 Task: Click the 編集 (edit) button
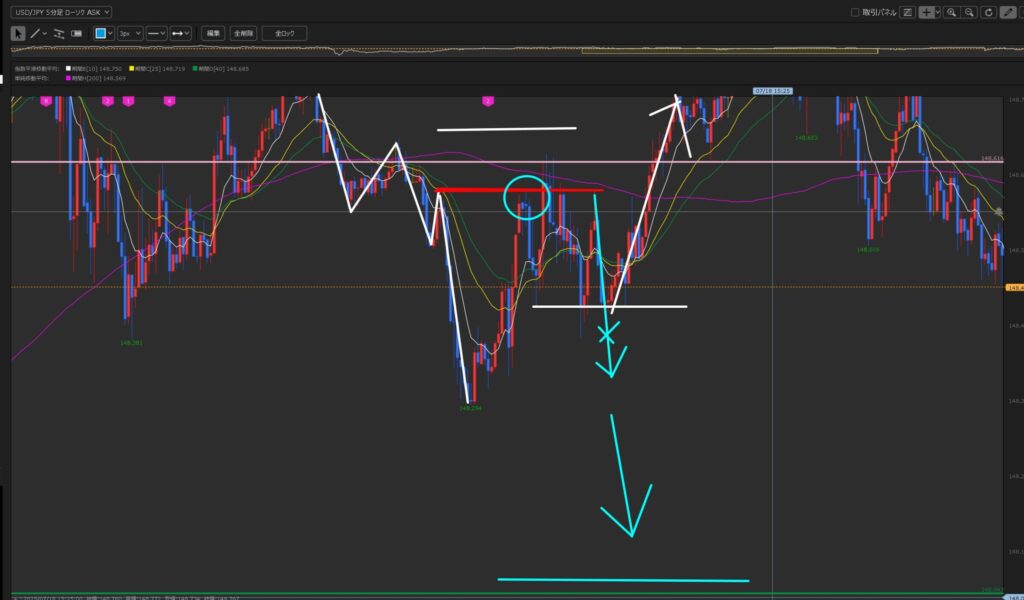coord(213,33)
